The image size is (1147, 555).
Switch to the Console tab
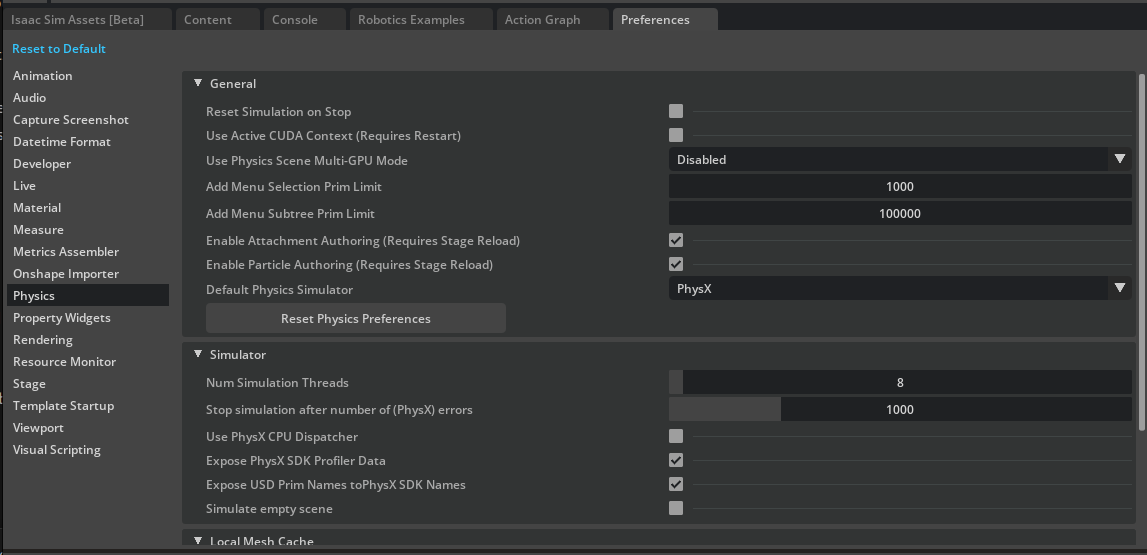point(295,19)
